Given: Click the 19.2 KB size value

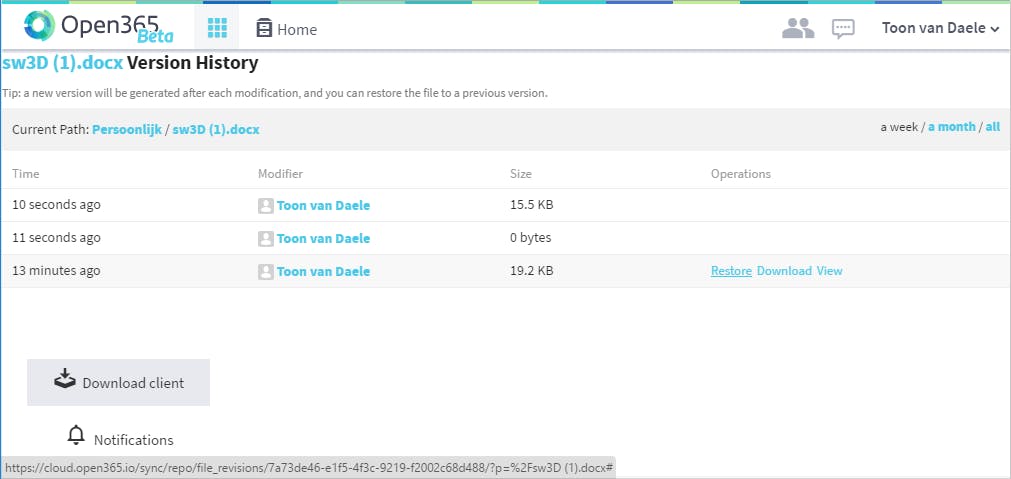Looking at the screenshot, I should pyautogui.click(x=531, y=271).
